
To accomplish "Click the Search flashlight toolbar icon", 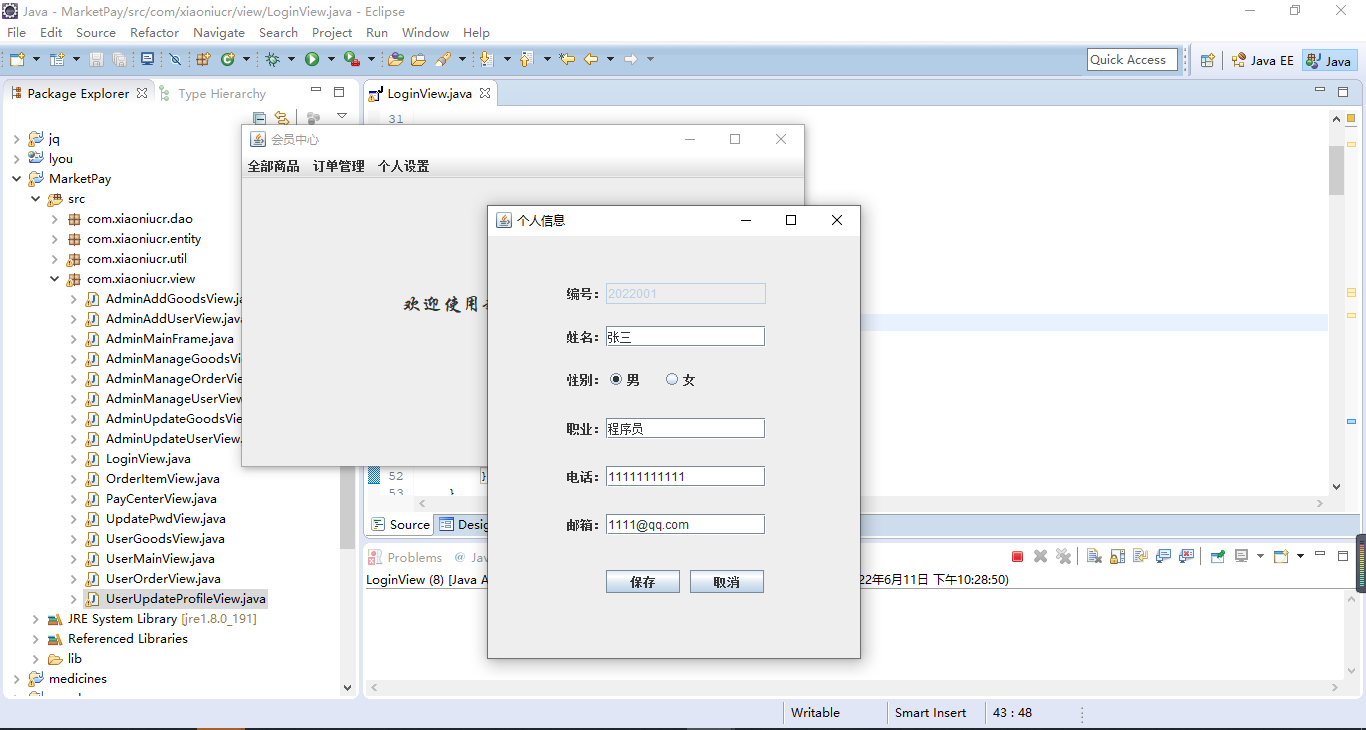I will [442, 60].
